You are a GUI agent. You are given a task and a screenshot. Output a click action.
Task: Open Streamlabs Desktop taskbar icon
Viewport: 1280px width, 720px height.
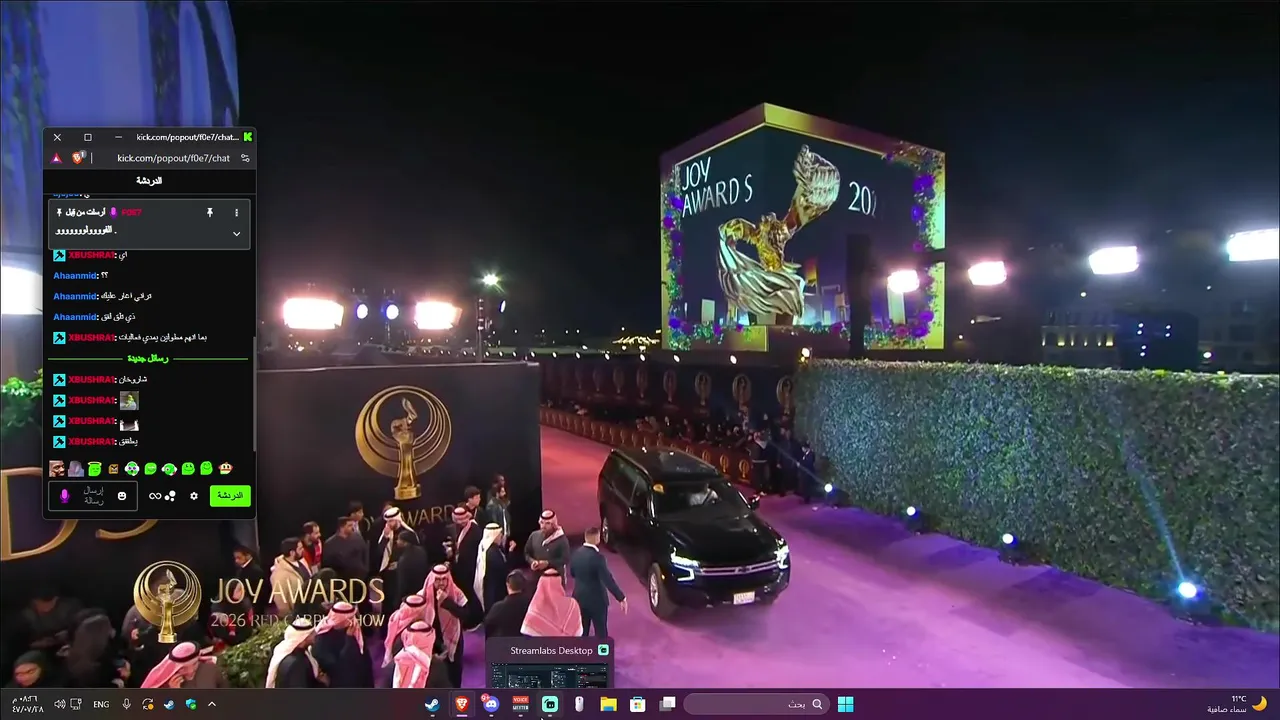[550, 704]
